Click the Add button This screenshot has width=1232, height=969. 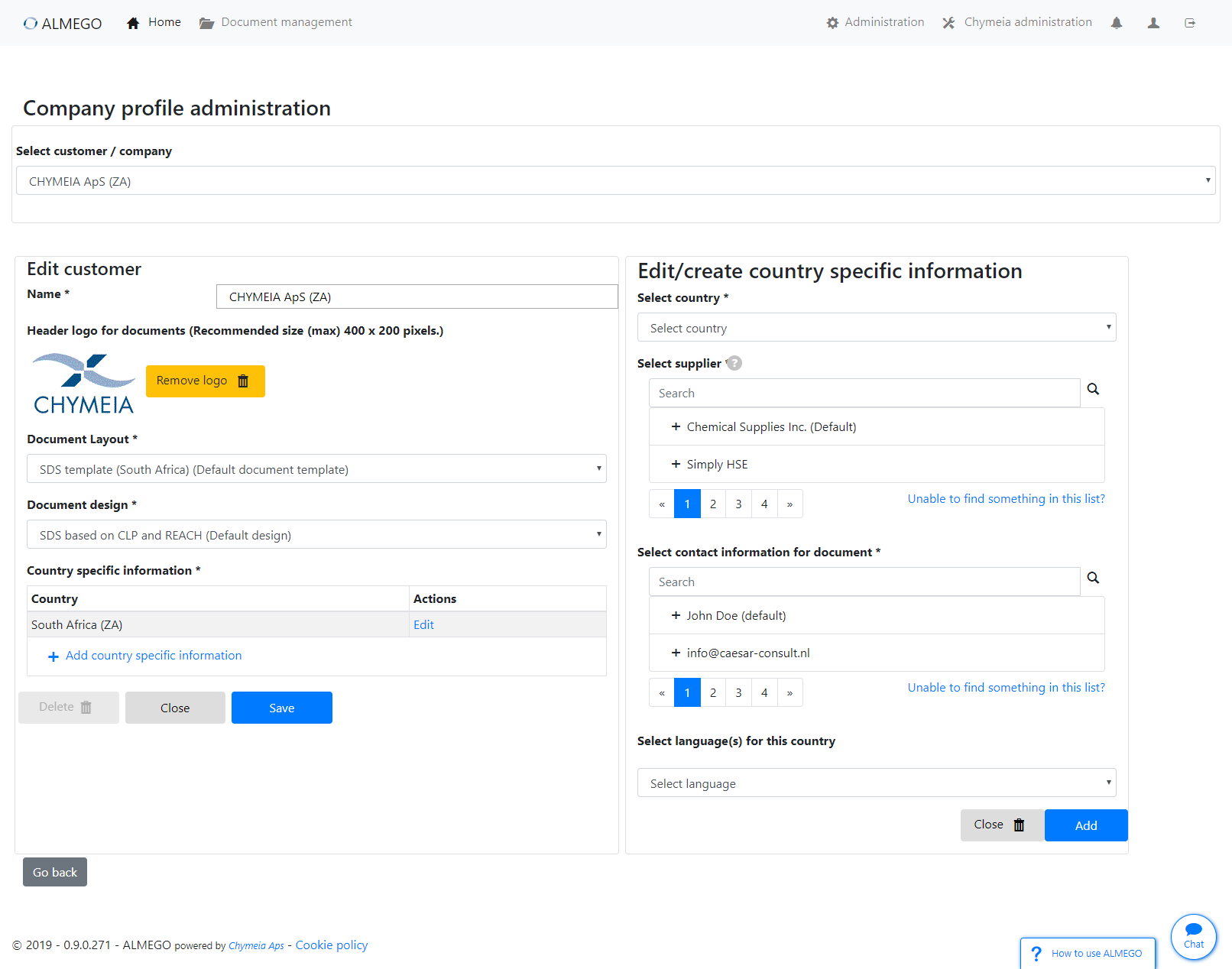[x=1086, y=825]
